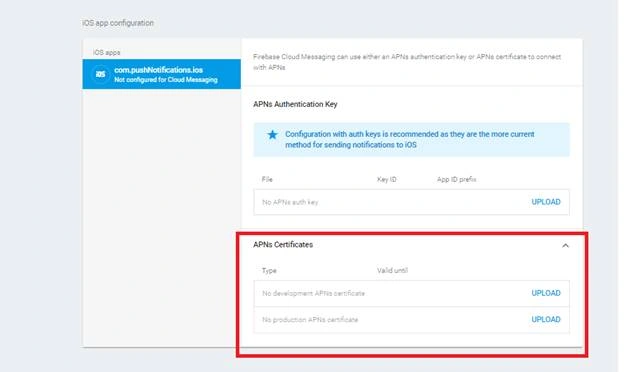Upload a production APNs certificate
Image resolution: width=624 pixels, height=372 pixels.
point(546,319)
